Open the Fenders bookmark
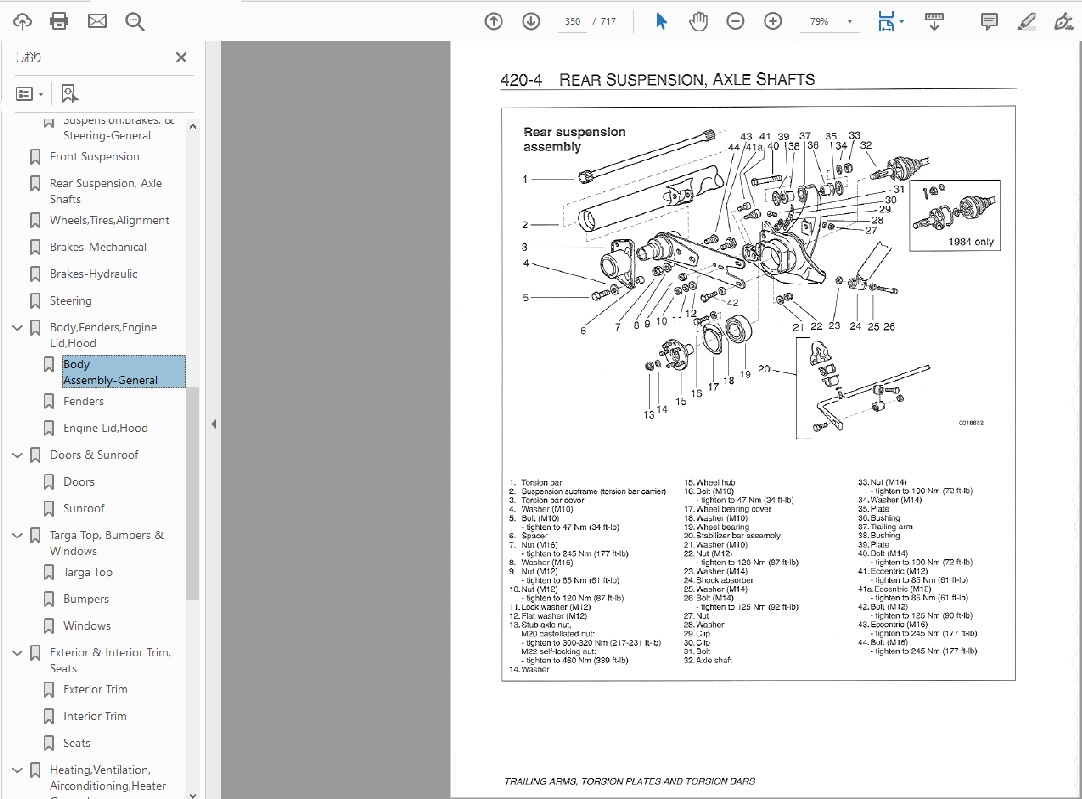The height and width of the screenshot is (799, 1082). 83,401
